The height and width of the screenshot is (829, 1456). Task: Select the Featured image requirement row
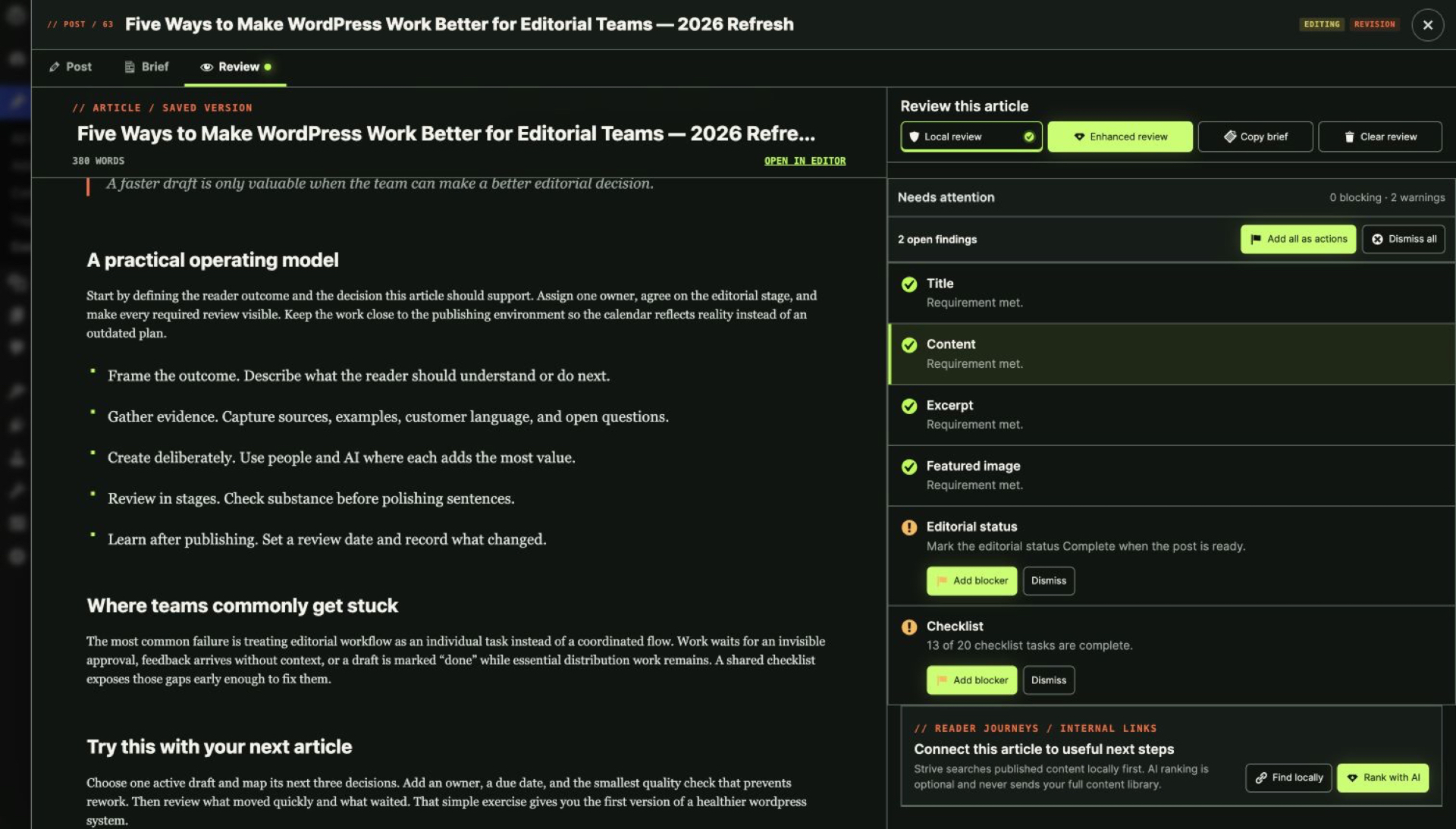pos(1172,475)
